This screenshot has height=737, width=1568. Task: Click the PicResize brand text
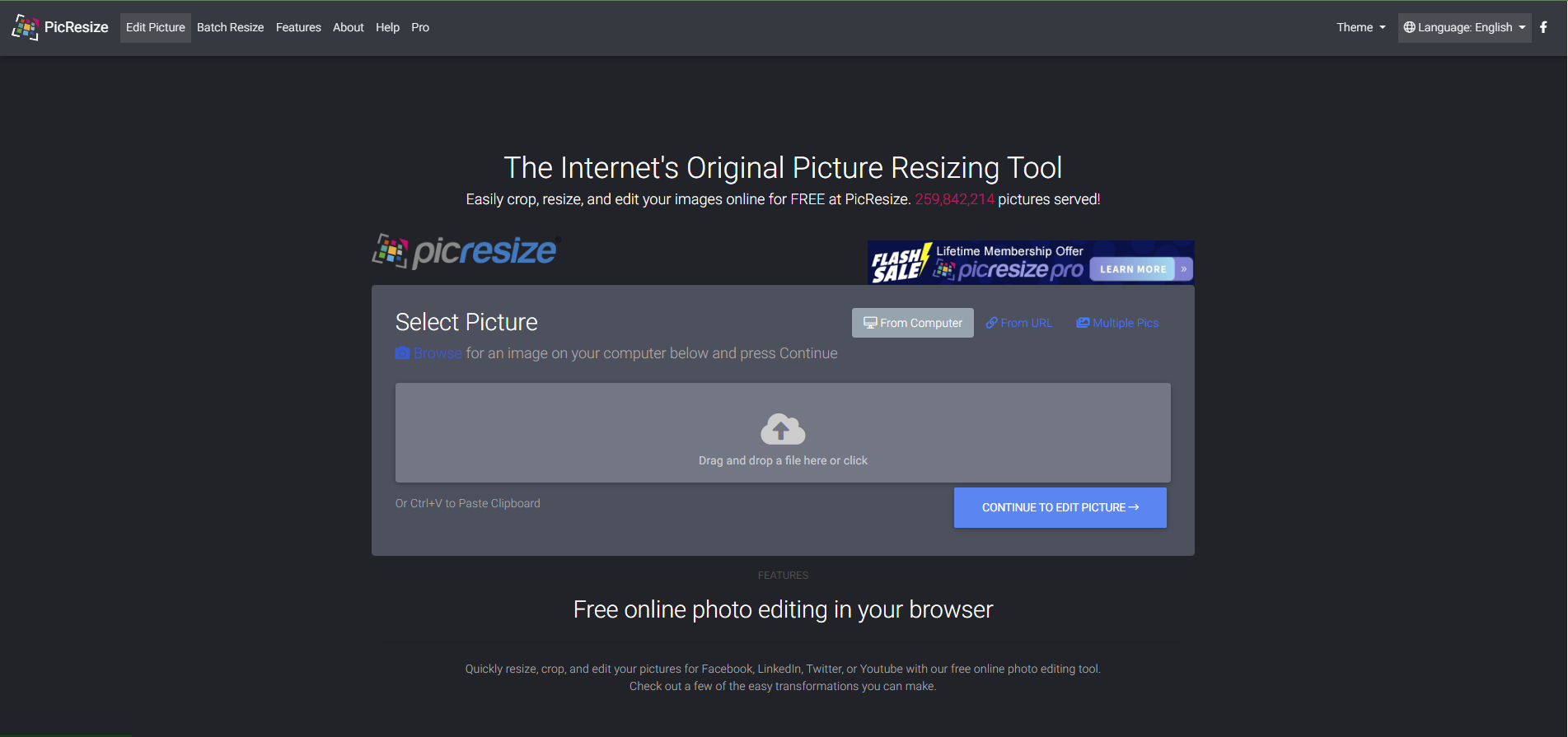[x=76, y=27]
